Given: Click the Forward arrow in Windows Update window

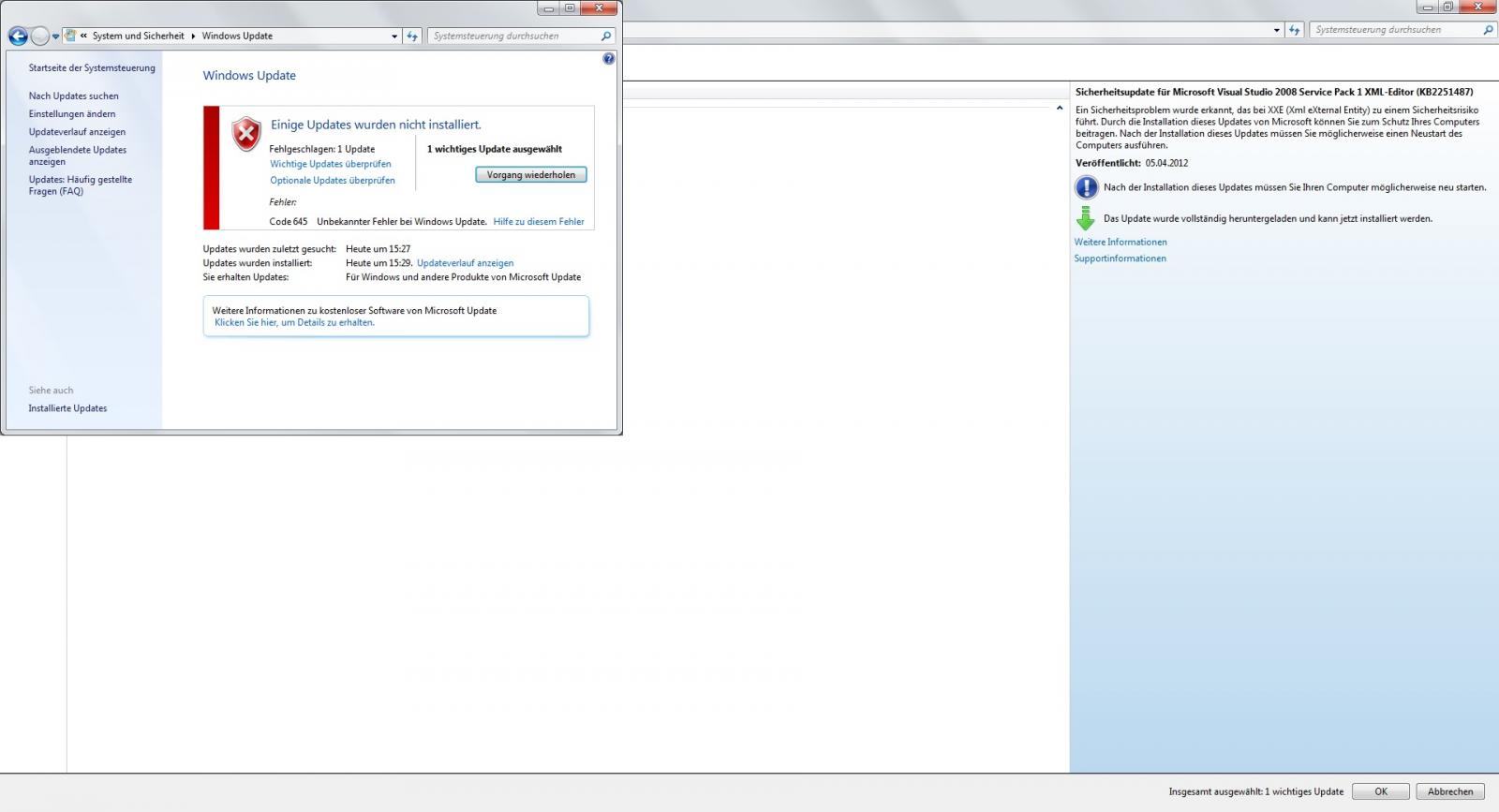Looking at the screenshot, I should (39, 37).
